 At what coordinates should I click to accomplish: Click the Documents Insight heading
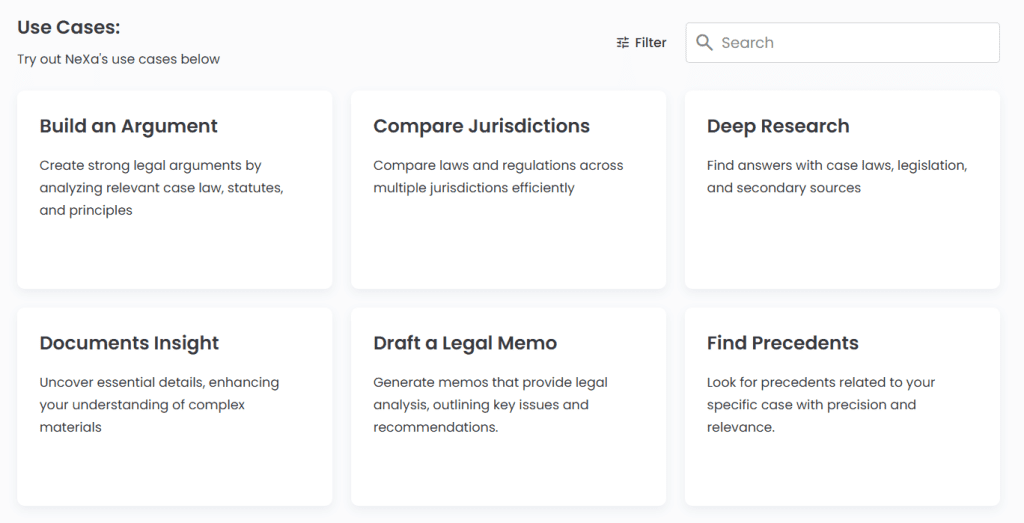coord(129,343)
